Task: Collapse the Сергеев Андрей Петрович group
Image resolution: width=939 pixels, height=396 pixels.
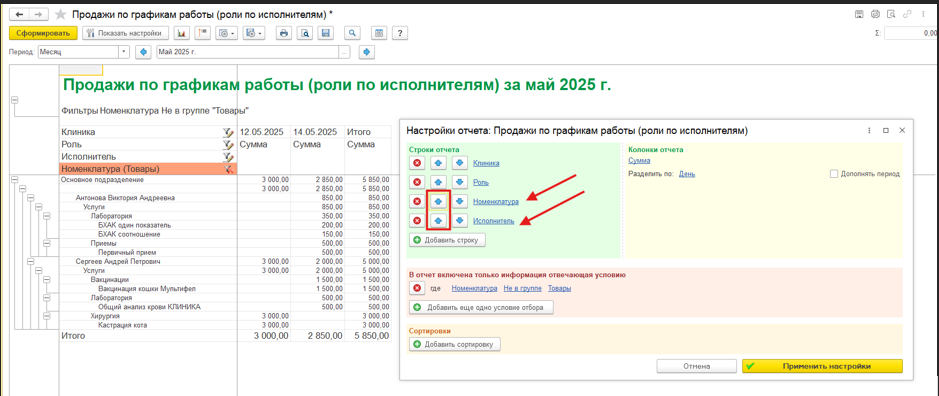Action: pyautogui.click(x=31, y=262)
